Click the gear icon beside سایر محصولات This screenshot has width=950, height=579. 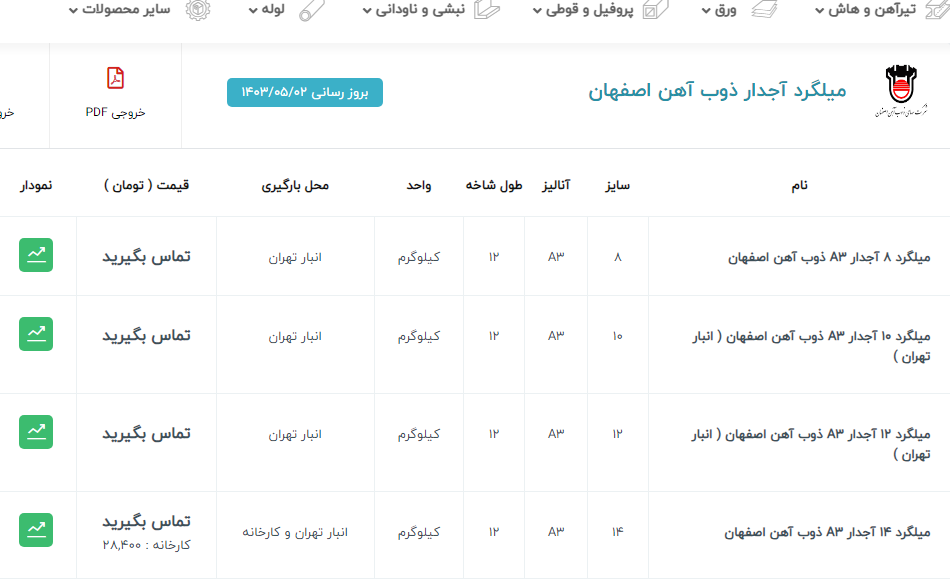[198, 10]
